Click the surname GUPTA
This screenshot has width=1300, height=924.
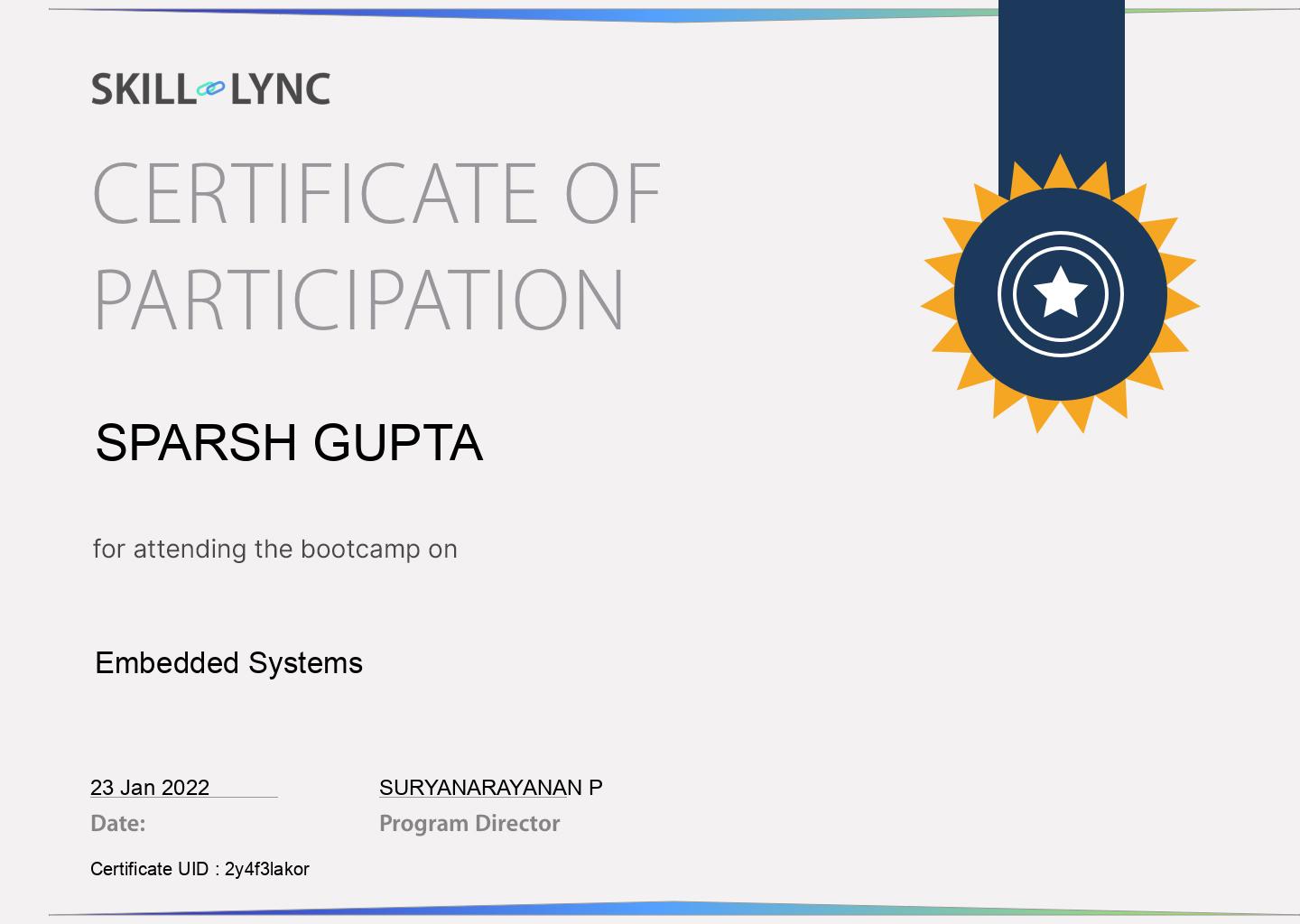pos(397,443)
